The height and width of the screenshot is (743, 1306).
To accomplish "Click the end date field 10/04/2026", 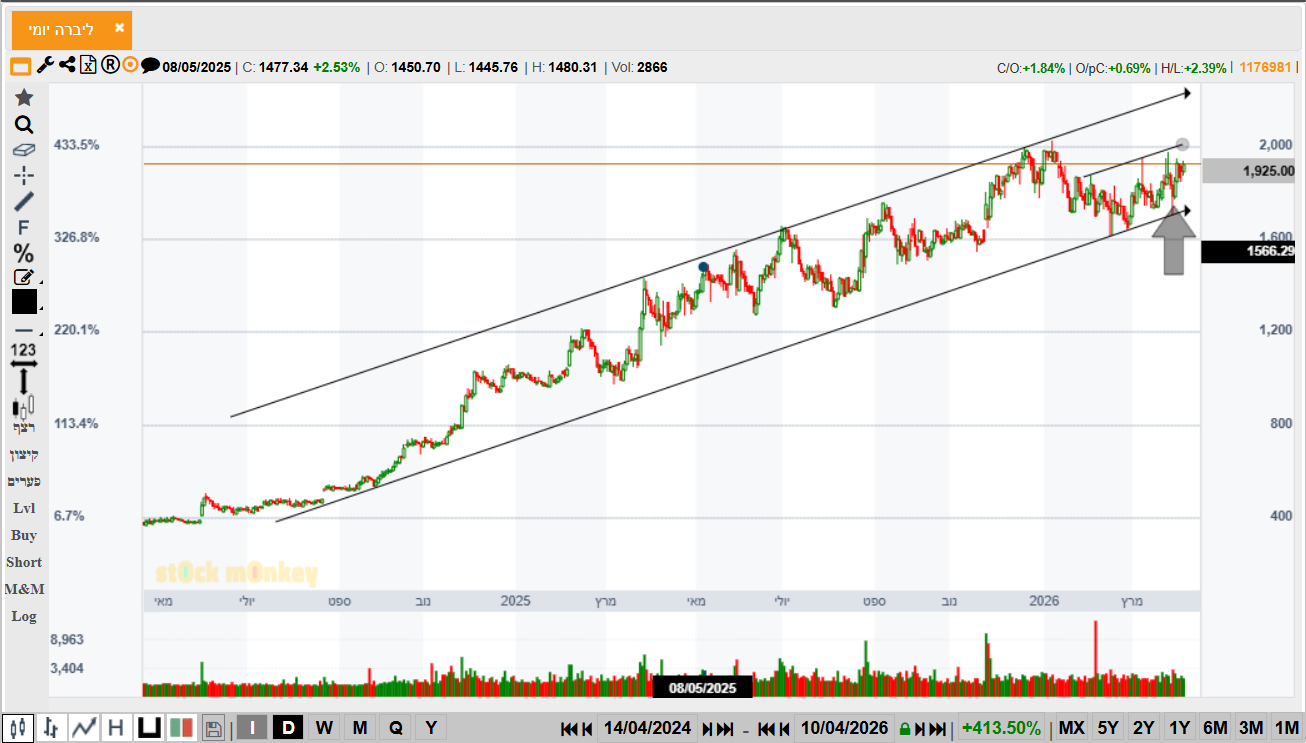I will [x=844, y=728].
